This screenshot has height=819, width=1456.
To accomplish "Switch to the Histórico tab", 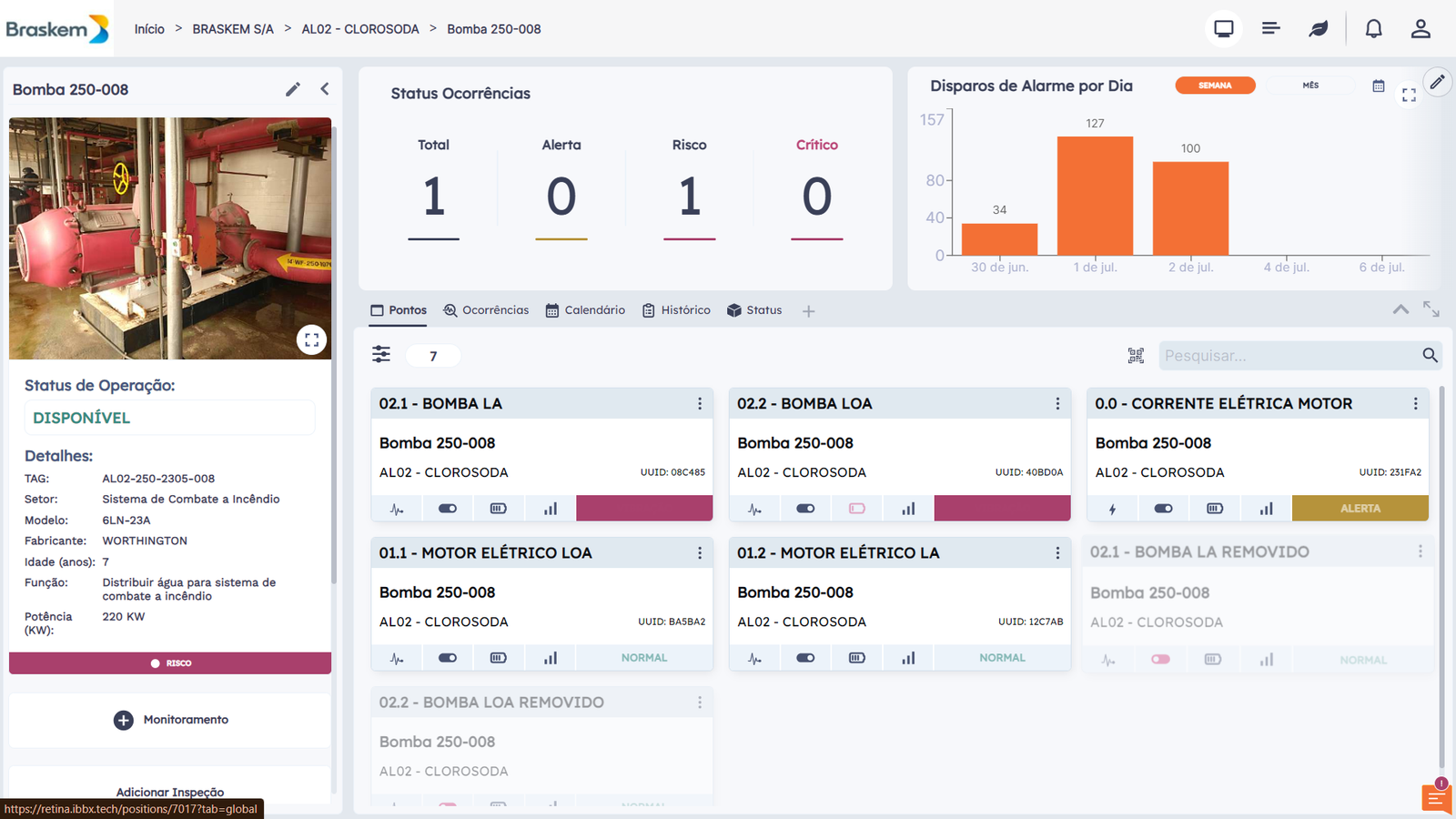I will pos(676,310).
